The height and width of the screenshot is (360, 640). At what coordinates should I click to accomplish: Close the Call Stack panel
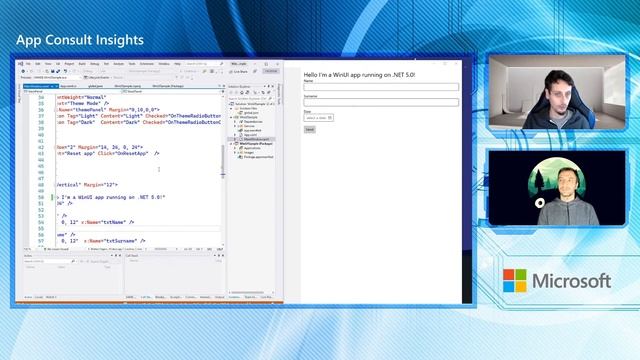point(223,256)
